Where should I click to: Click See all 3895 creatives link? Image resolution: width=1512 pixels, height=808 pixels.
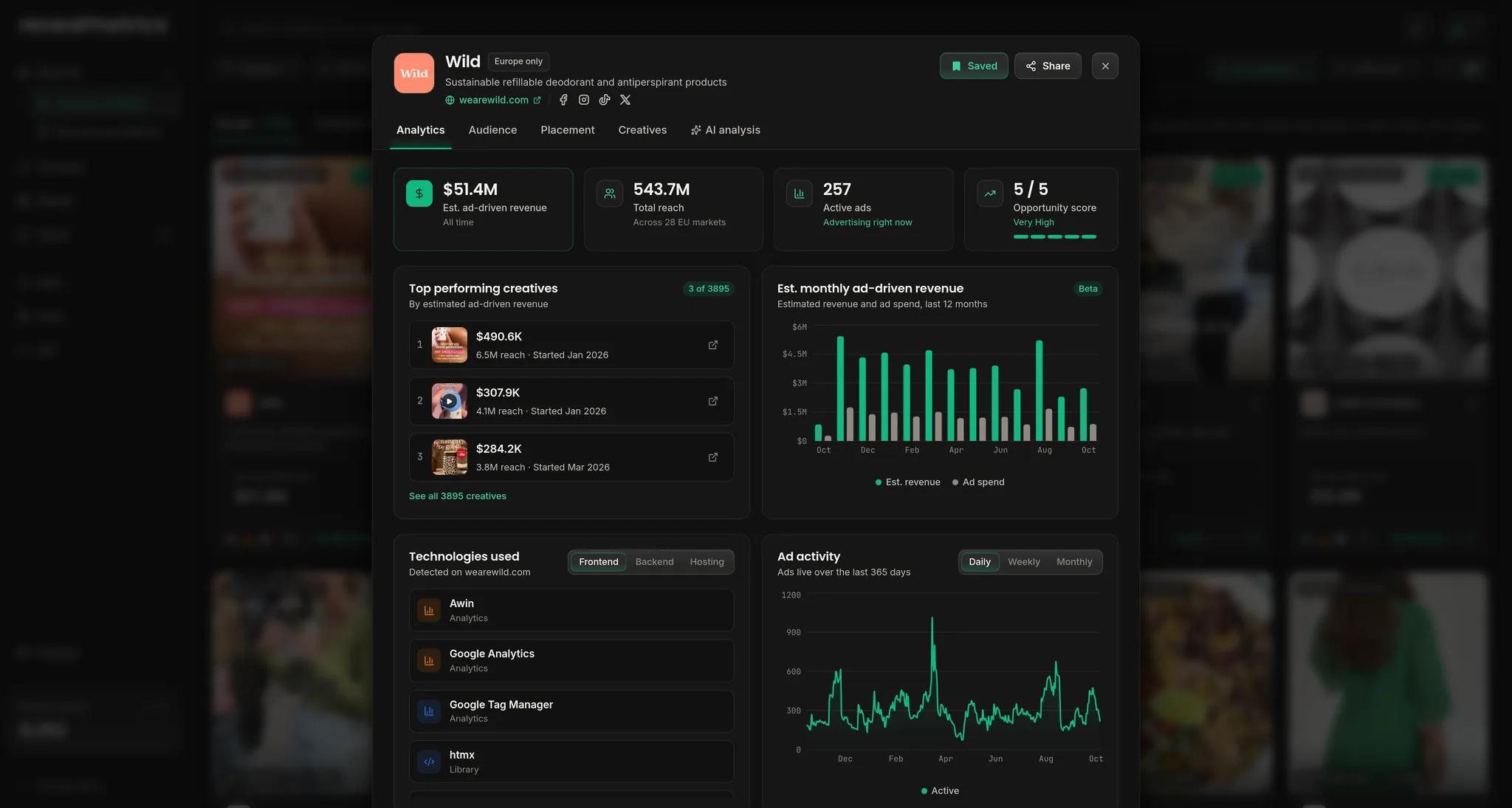(x=458, y=496)
